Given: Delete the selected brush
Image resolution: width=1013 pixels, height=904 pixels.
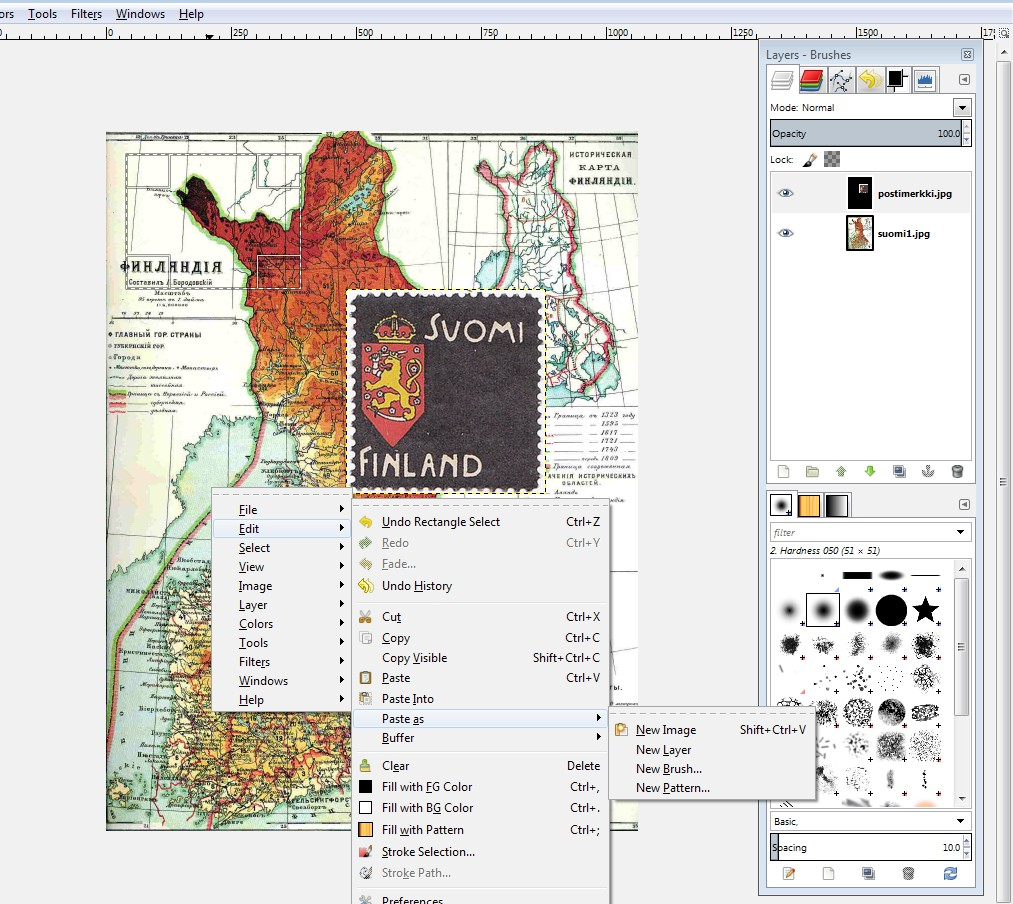Looking at the screenshot, I should 908,874.
